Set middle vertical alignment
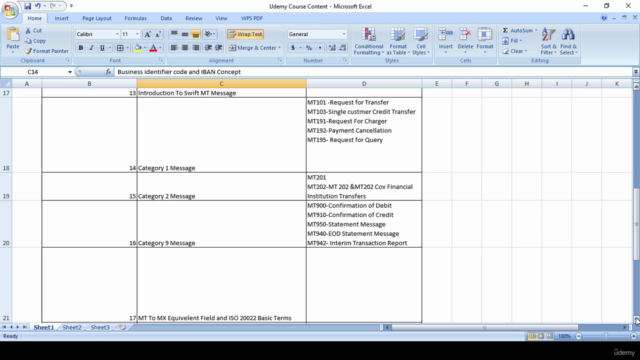 click(x=185, y=34)
